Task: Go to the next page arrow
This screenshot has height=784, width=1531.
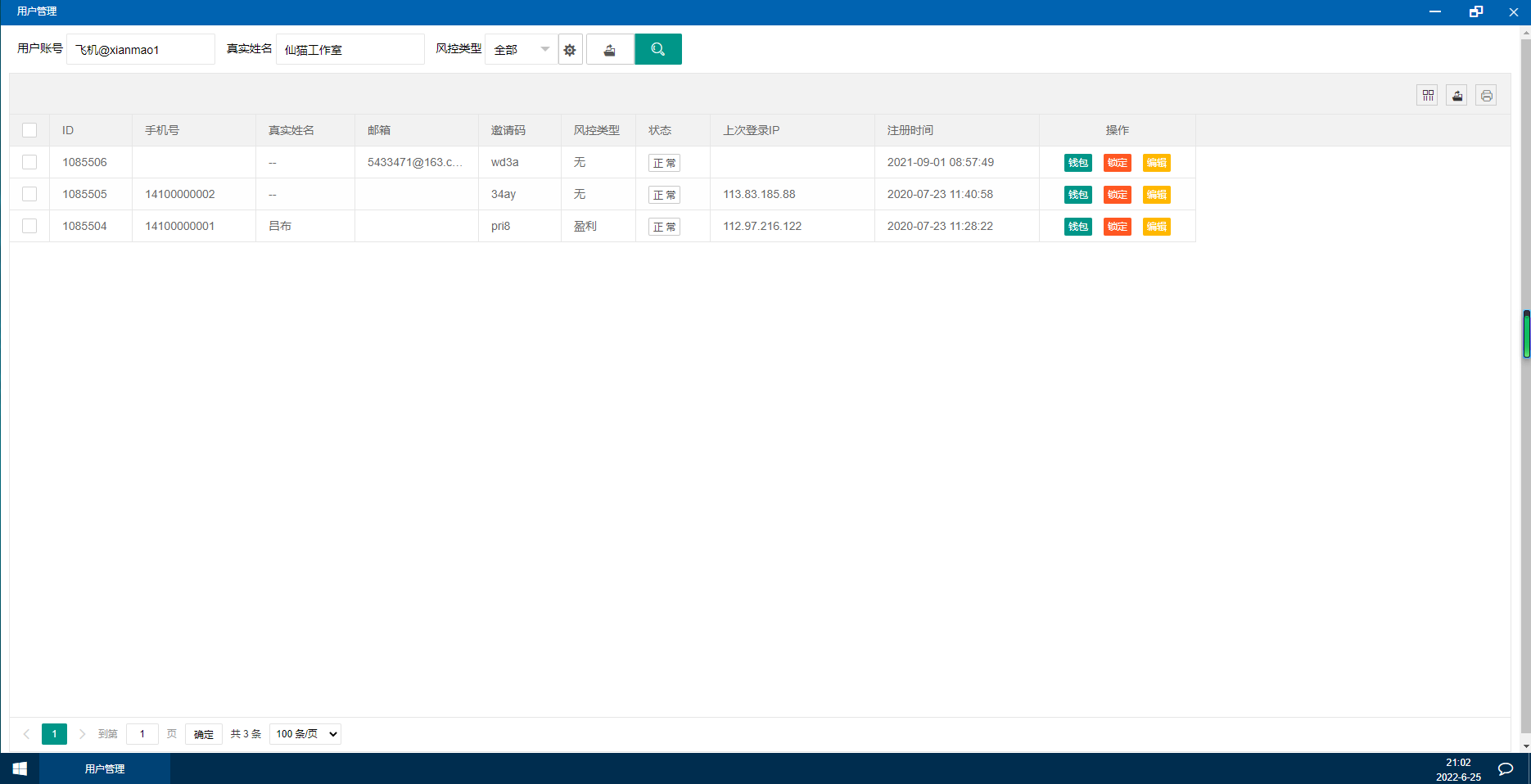Action: pyautogui.click(x=82, y=733)
